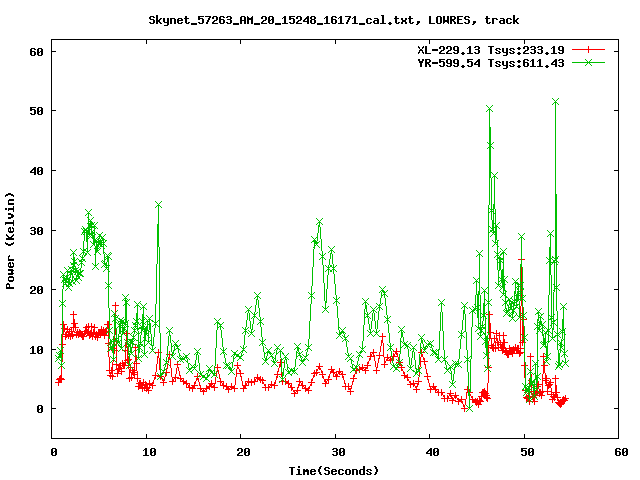Click the red spike near 50 seconds

(521, 260)
